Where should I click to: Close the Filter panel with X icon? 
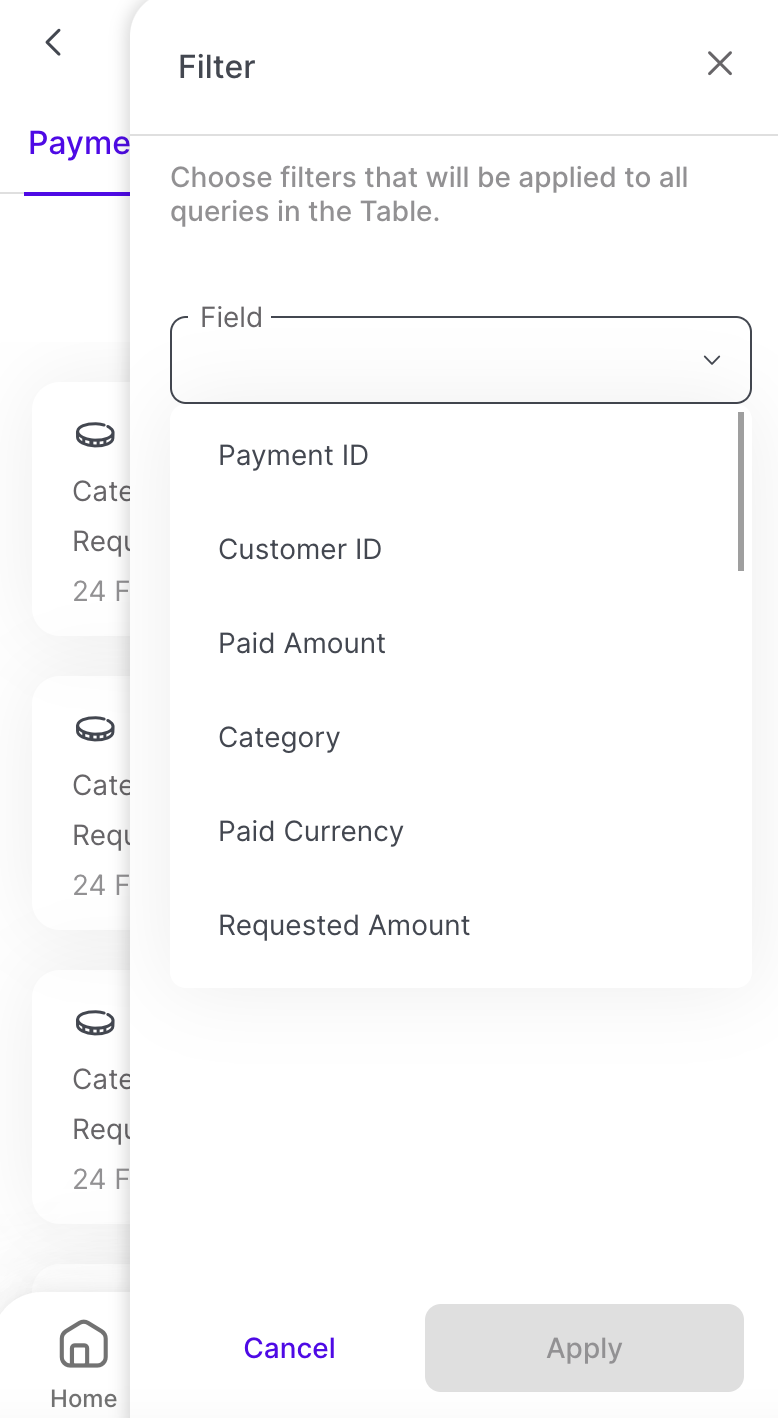pos(720,64)
